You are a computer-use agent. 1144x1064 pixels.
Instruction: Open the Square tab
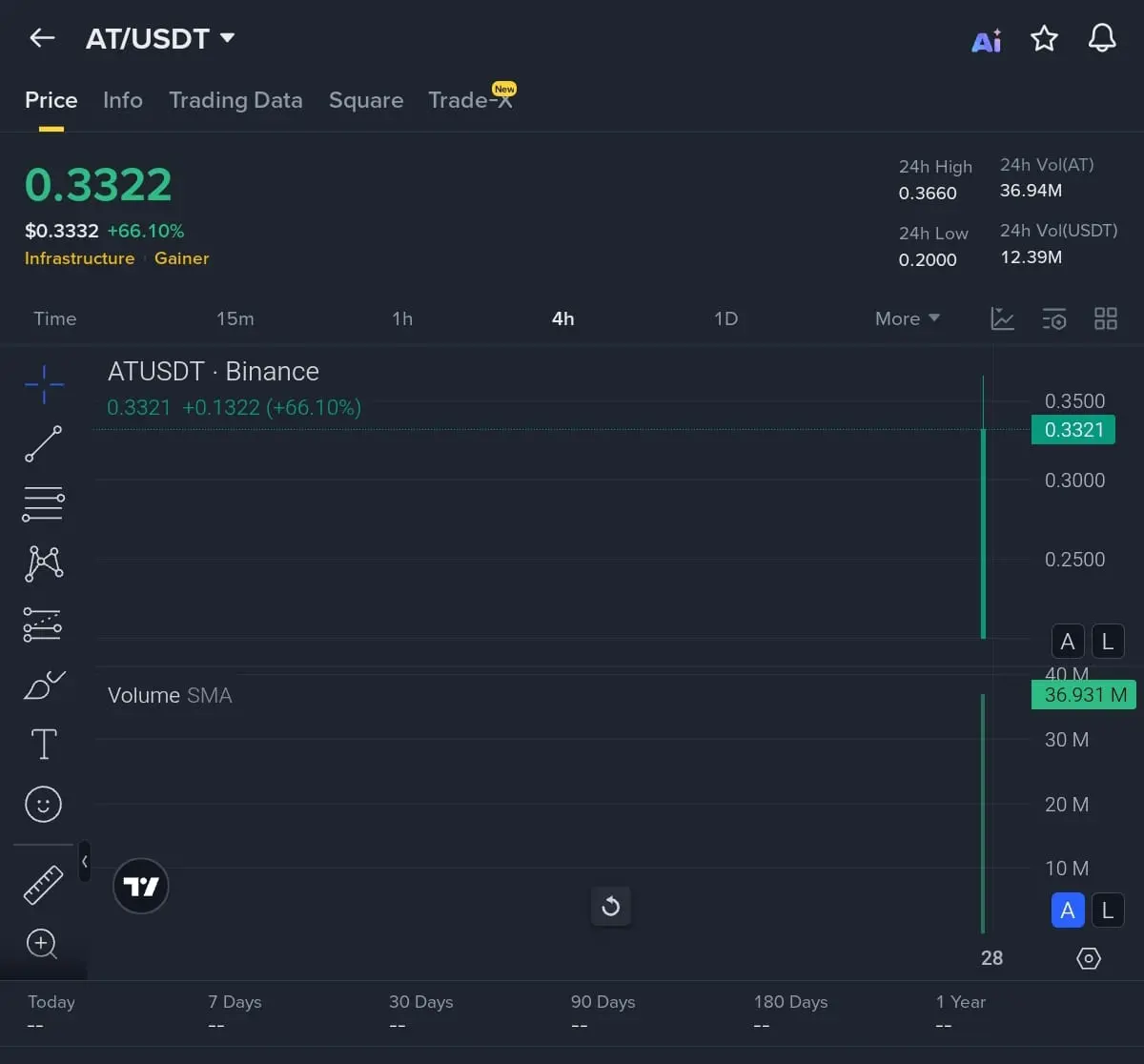(366, 100)
